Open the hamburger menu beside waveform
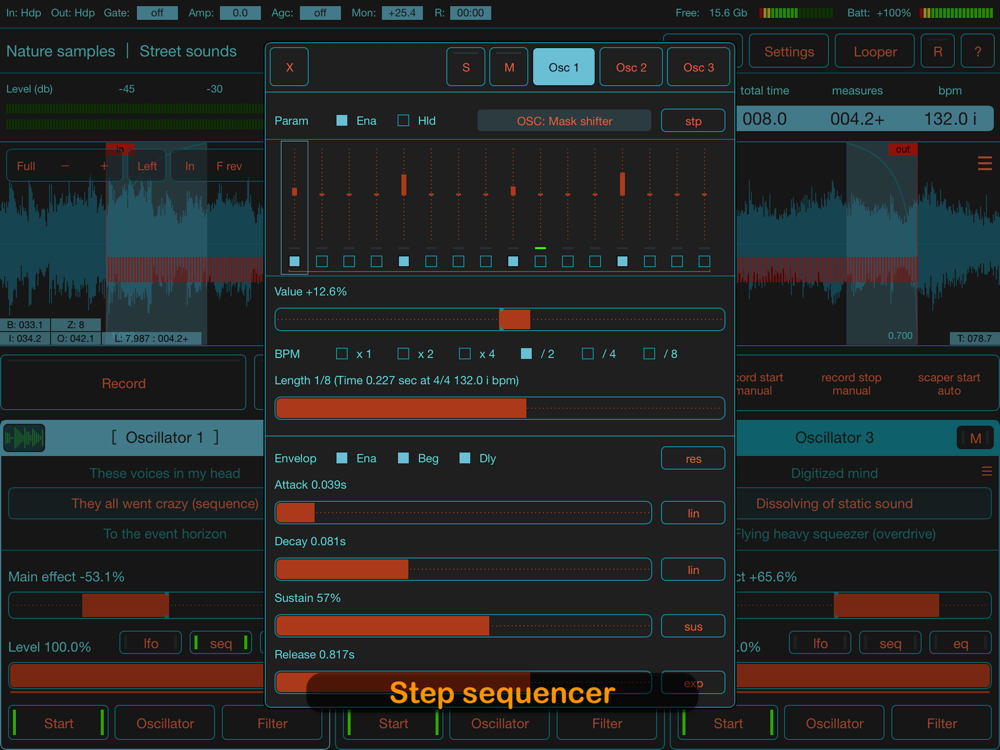1000x750 pixels. point(985,164)
